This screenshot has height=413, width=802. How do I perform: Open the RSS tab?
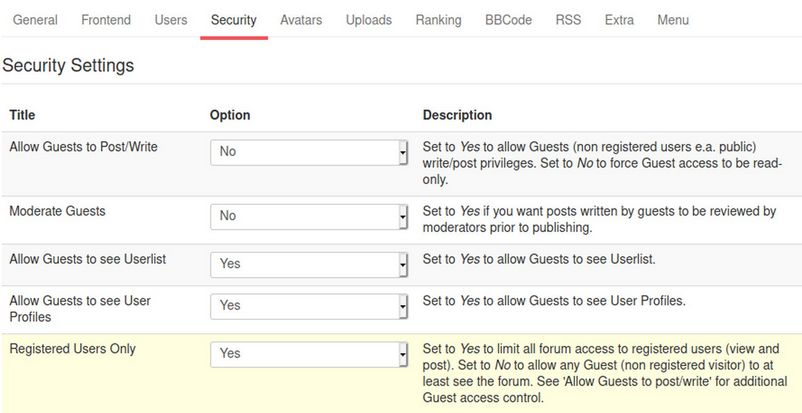(568, 20)
